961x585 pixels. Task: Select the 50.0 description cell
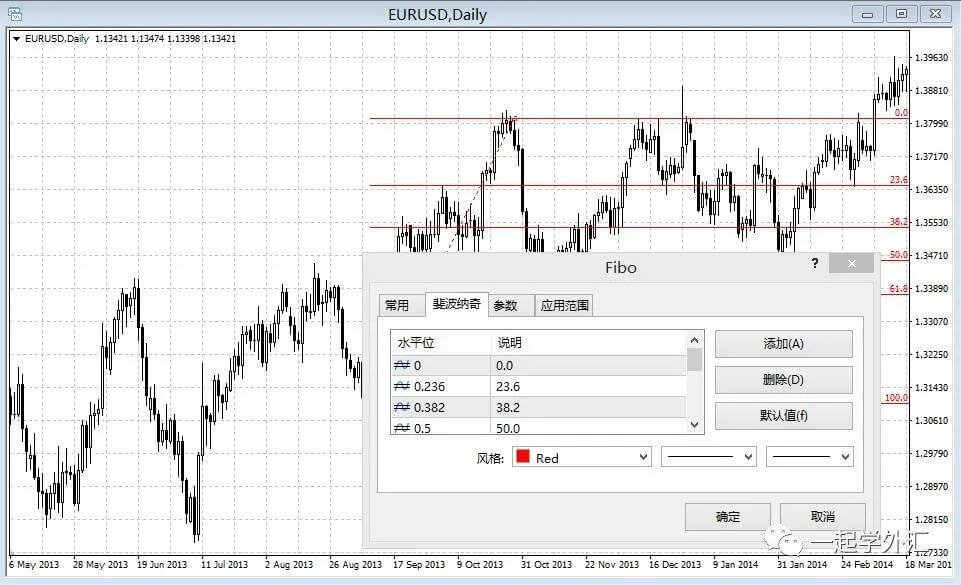[589, 427]
